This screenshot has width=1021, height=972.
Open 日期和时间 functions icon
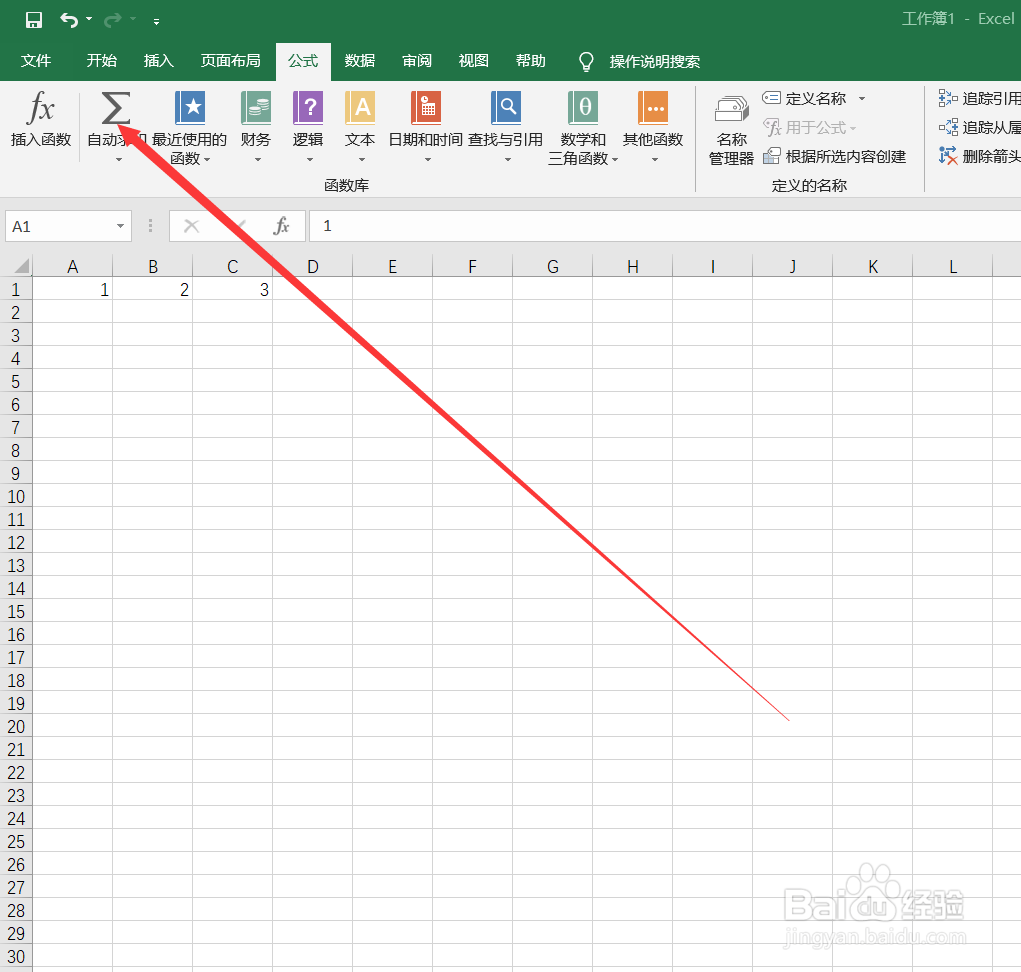click(426, 107)
